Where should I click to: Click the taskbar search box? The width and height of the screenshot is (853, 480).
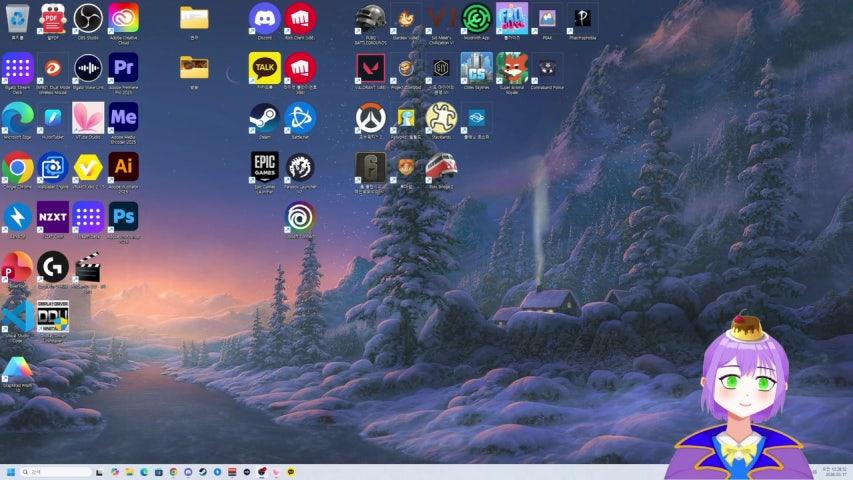coord(58,472)
